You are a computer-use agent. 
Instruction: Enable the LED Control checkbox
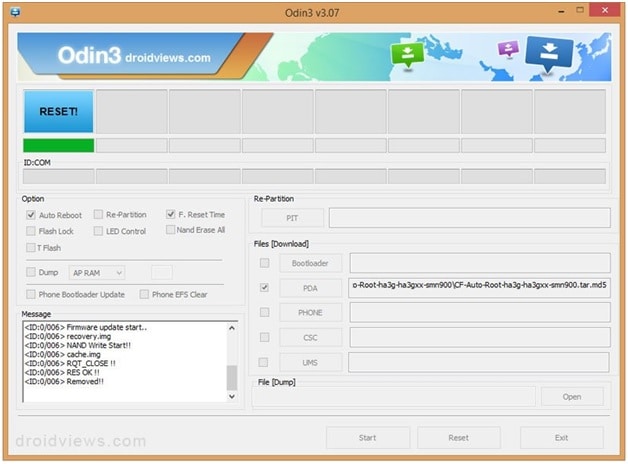pyautogui.click(x=98, y=231)
